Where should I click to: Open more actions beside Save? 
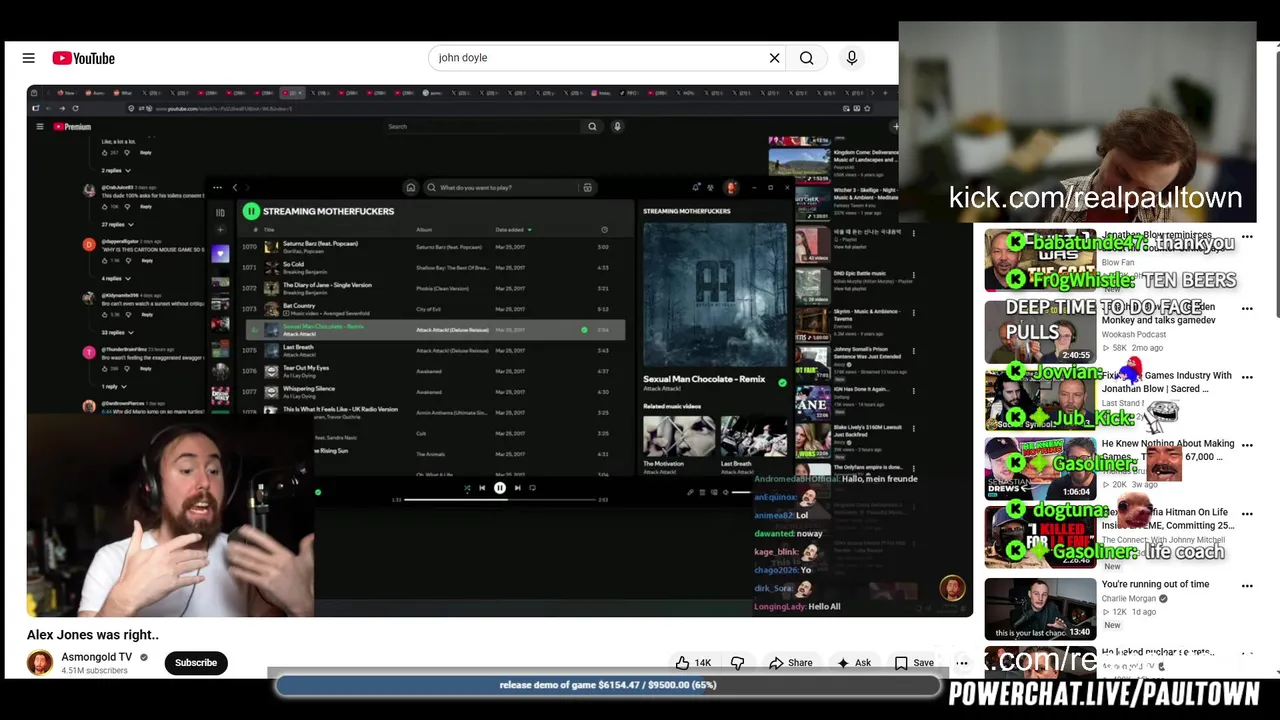(962, 663)
